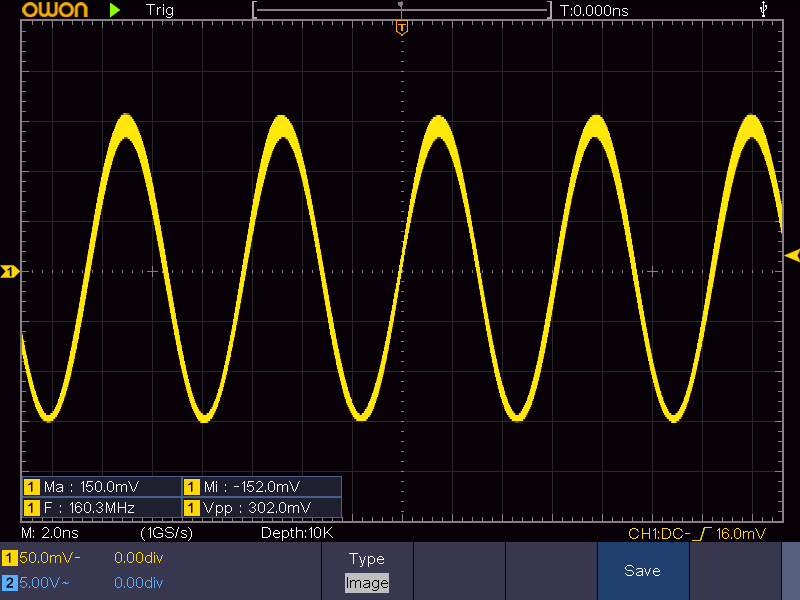Click channel 2 0.00div offset value
This screenshot has height=600, width=800.
(x=139, y=583)
